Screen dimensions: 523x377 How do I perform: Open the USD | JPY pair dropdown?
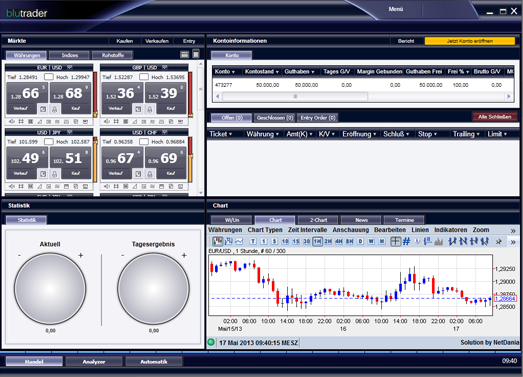coord(69,132)
